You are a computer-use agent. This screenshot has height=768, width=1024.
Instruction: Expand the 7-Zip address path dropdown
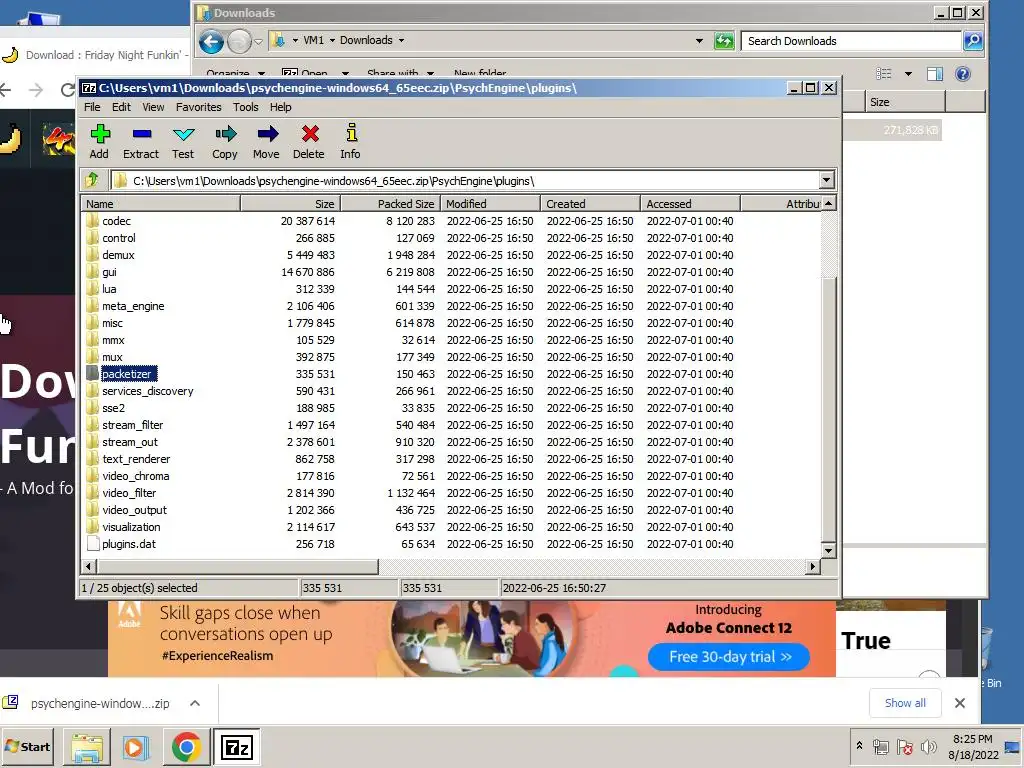tap(826, 180)
